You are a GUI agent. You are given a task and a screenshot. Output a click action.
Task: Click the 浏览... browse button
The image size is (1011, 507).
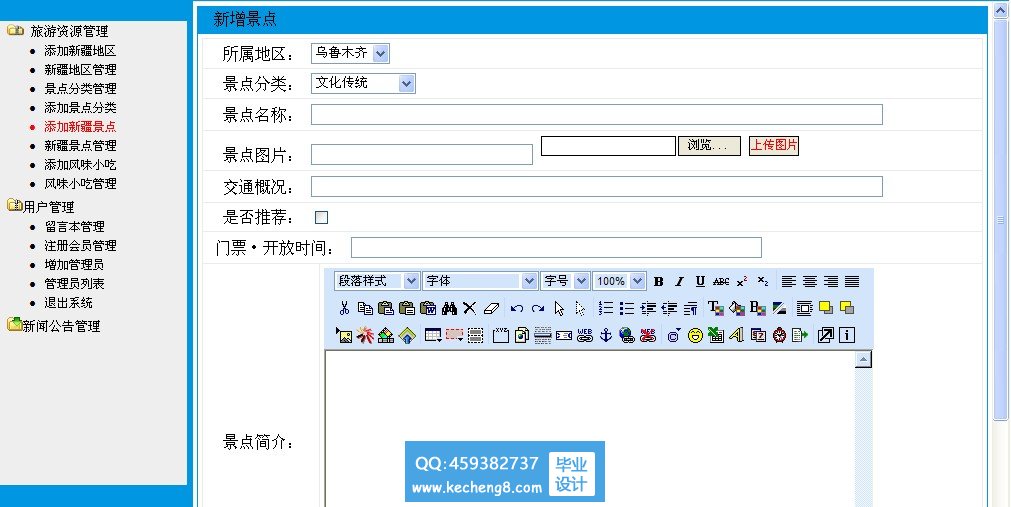(709, 146)
